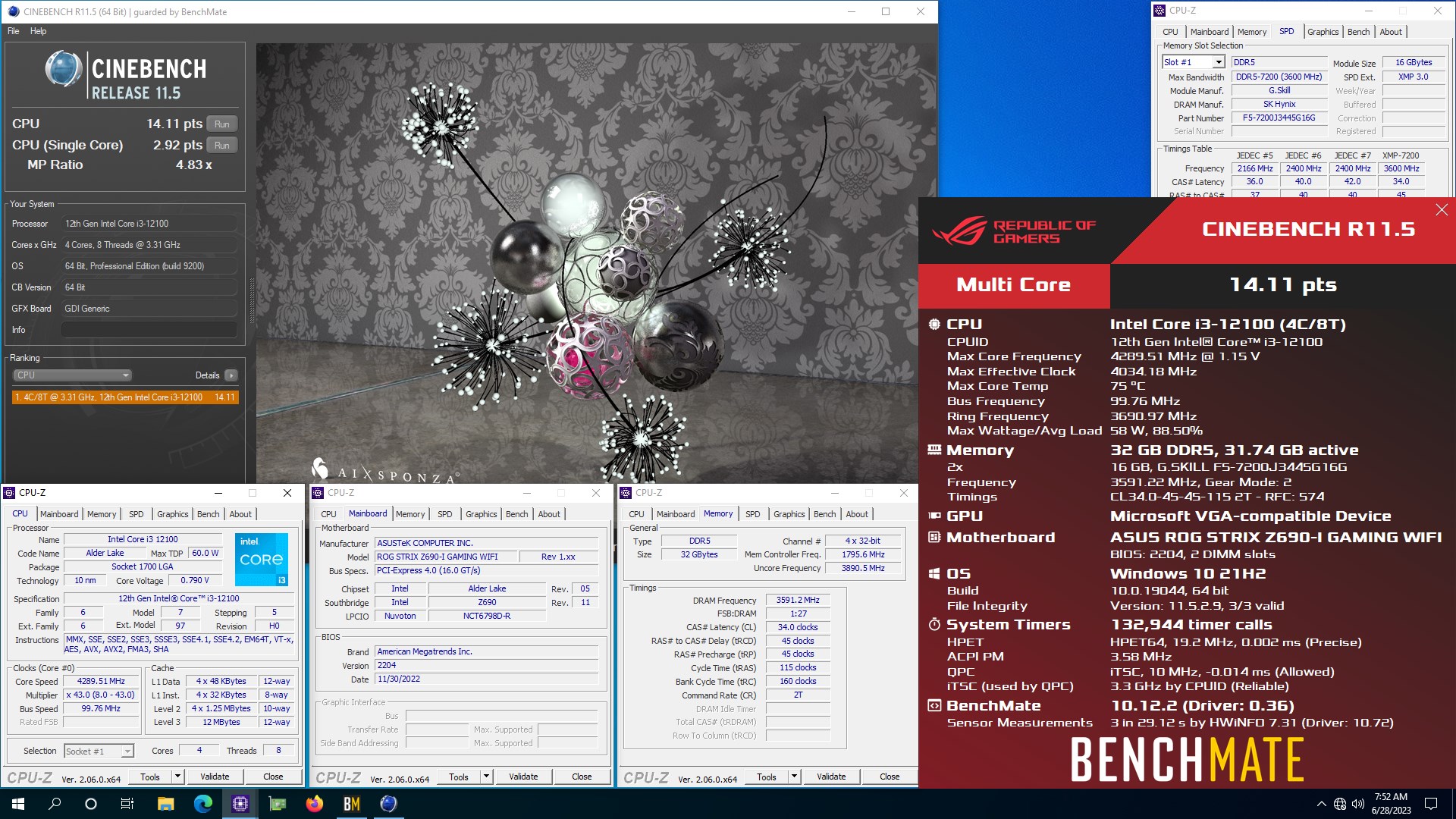Expand Tools dropdown arrow in right CPU-Z window
Image resolution: width=1456 pixels, height=819 pixels.
click(x=794, y=777)
